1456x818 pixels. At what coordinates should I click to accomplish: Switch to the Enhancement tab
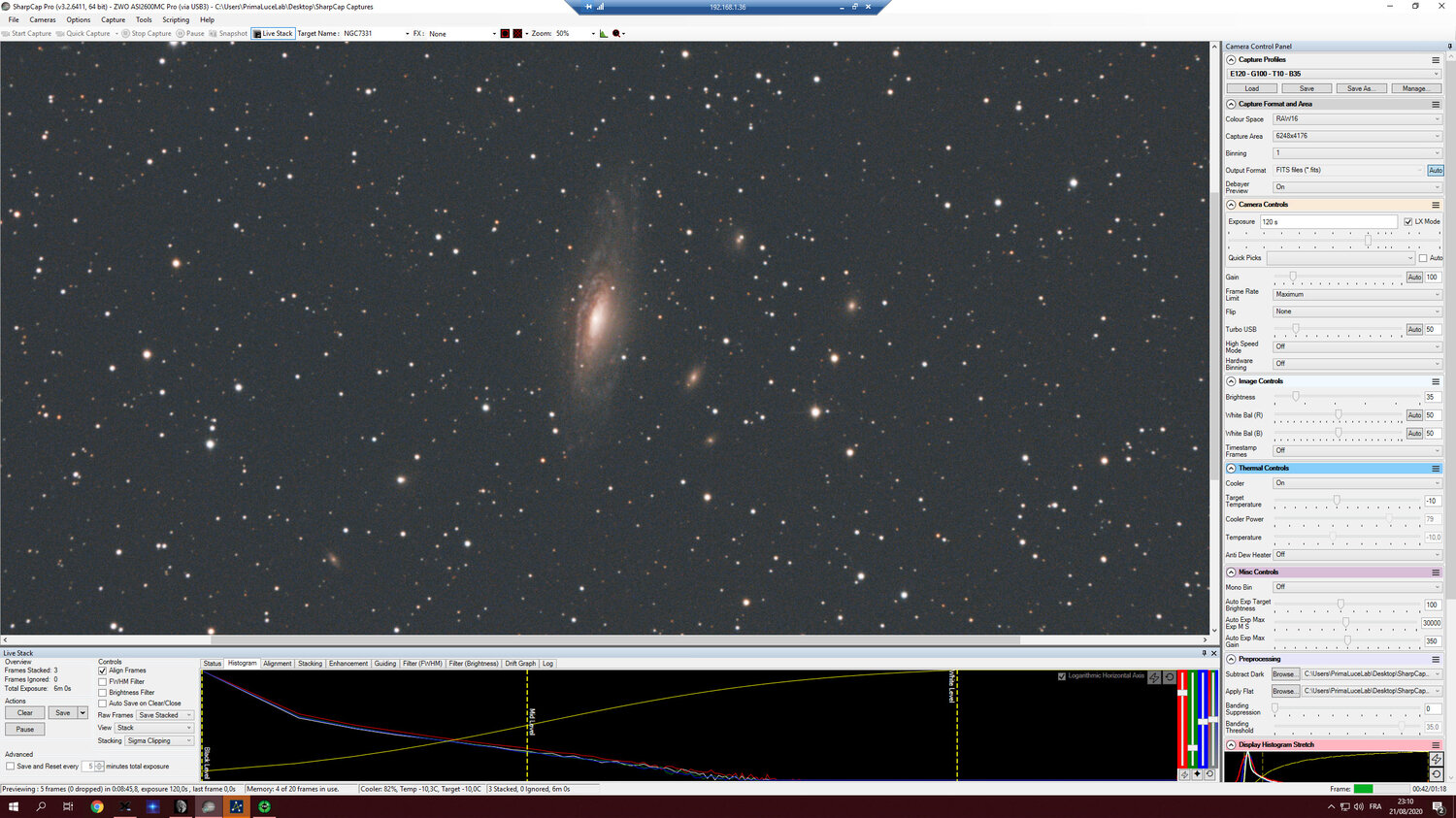(348, 664)
